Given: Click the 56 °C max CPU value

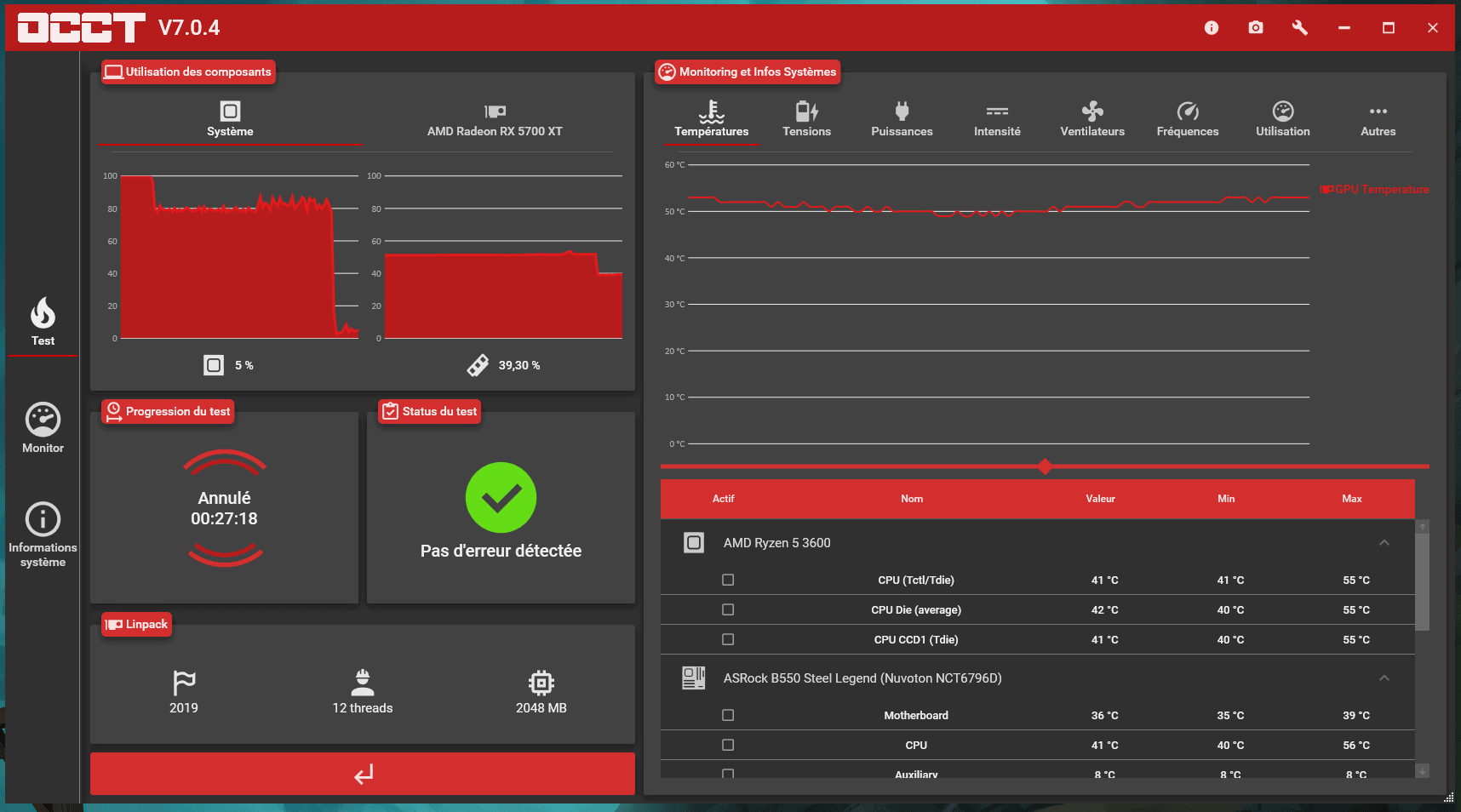Looking at the screenshot, I should click(1356, 745).
